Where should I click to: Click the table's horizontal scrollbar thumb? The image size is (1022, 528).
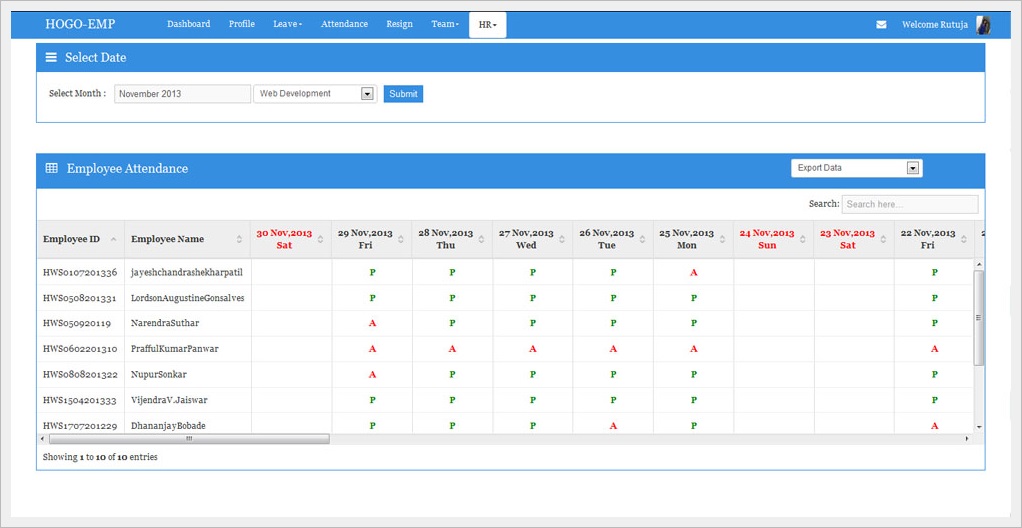pyautogui.click(x=188, y=439)
